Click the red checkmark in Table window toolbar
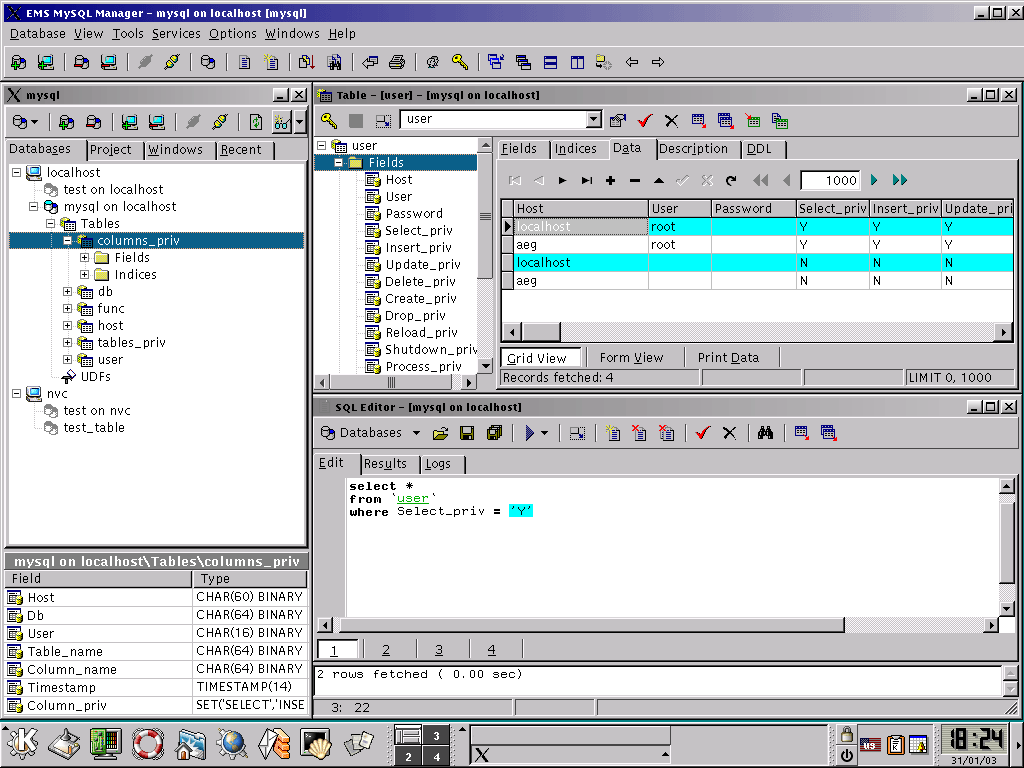The image size is (1024, 768). [x=645, y=121]
